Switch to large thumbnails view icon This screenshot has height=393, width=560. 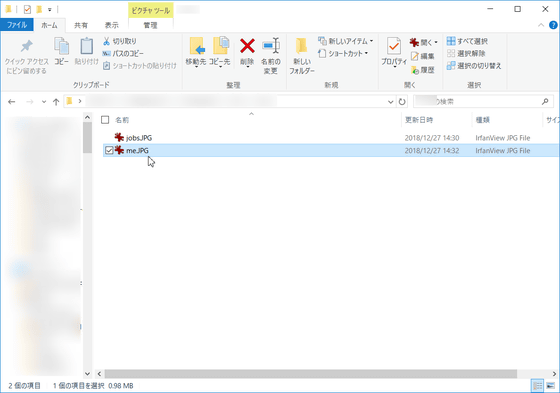click(x=550, y=385)
